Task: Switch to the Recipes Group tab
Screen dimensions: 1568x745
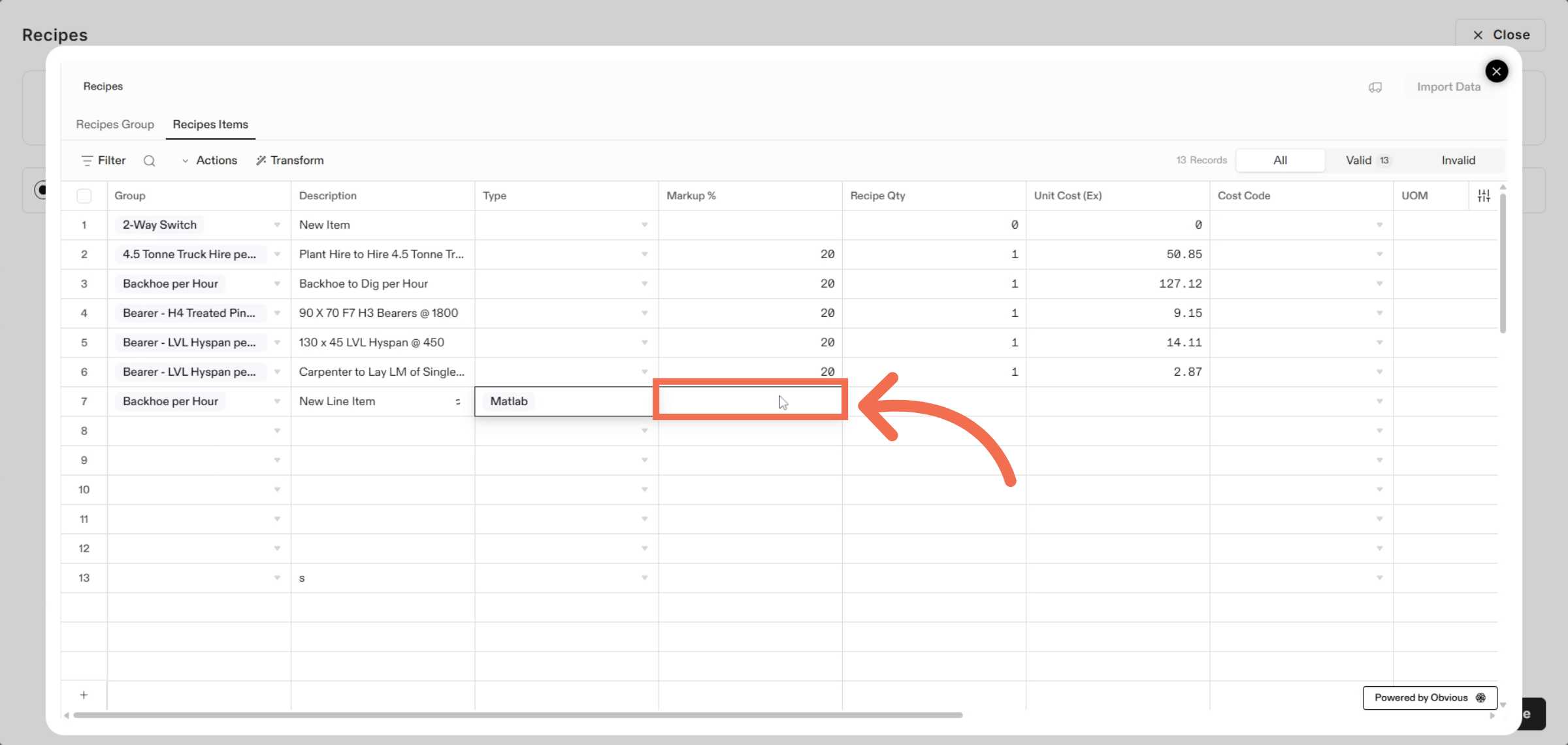Action: [x=115, y=124]
